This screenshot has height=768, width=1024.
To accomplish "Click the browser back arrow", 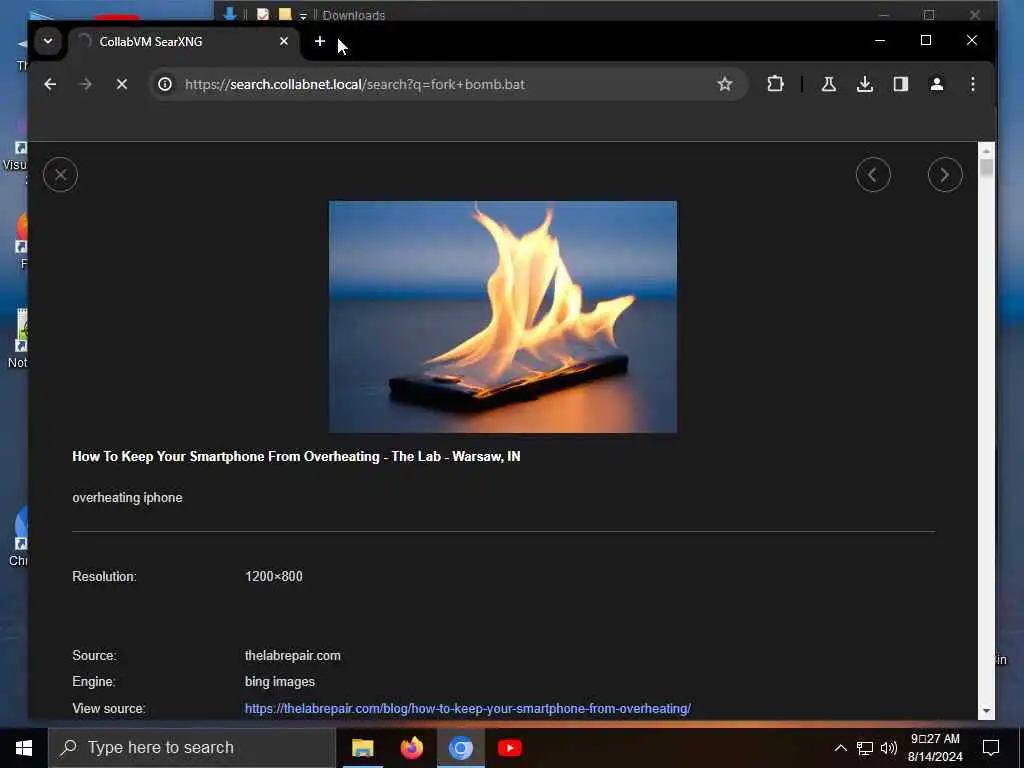I will pyautogui.click(x=50, y=84).
